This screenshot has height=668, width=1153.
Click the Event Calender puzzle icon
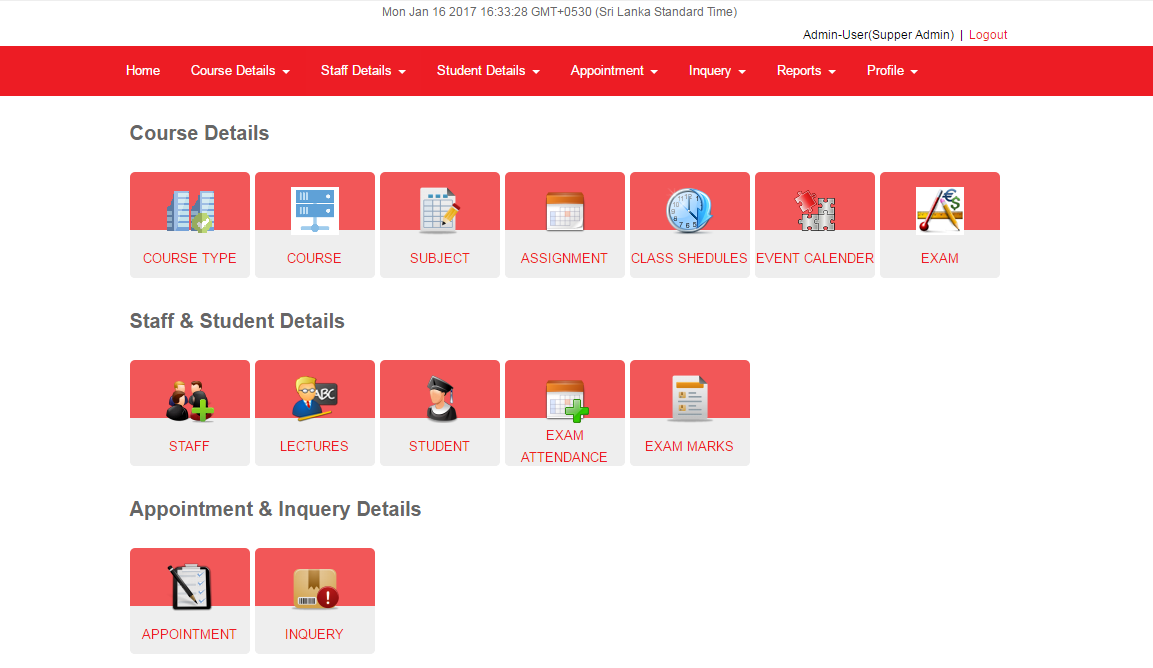coord(815,211)
